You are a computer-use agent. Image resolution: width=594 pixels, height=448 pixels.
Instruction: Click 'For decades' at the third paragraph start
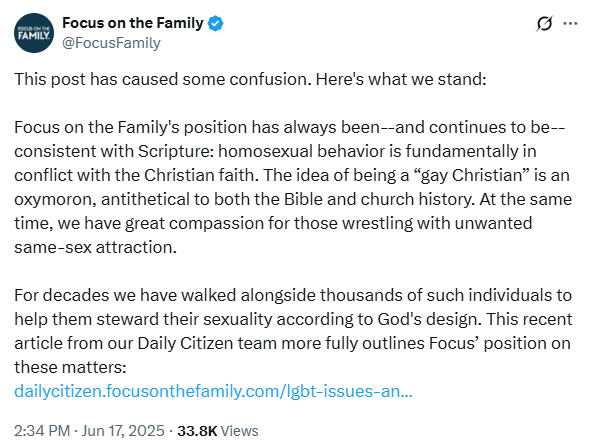point(61,295)
